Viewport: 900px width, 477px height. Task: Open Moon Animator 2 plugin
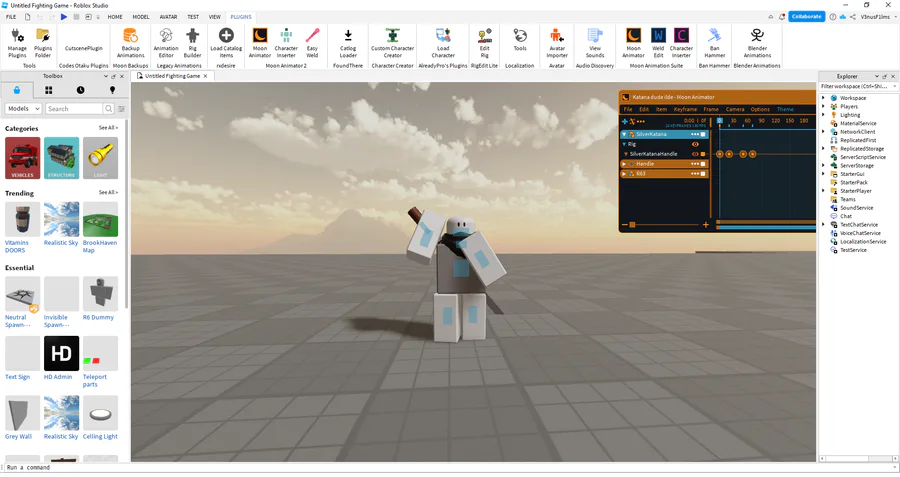pyautogui.click(x=260, y=42)
